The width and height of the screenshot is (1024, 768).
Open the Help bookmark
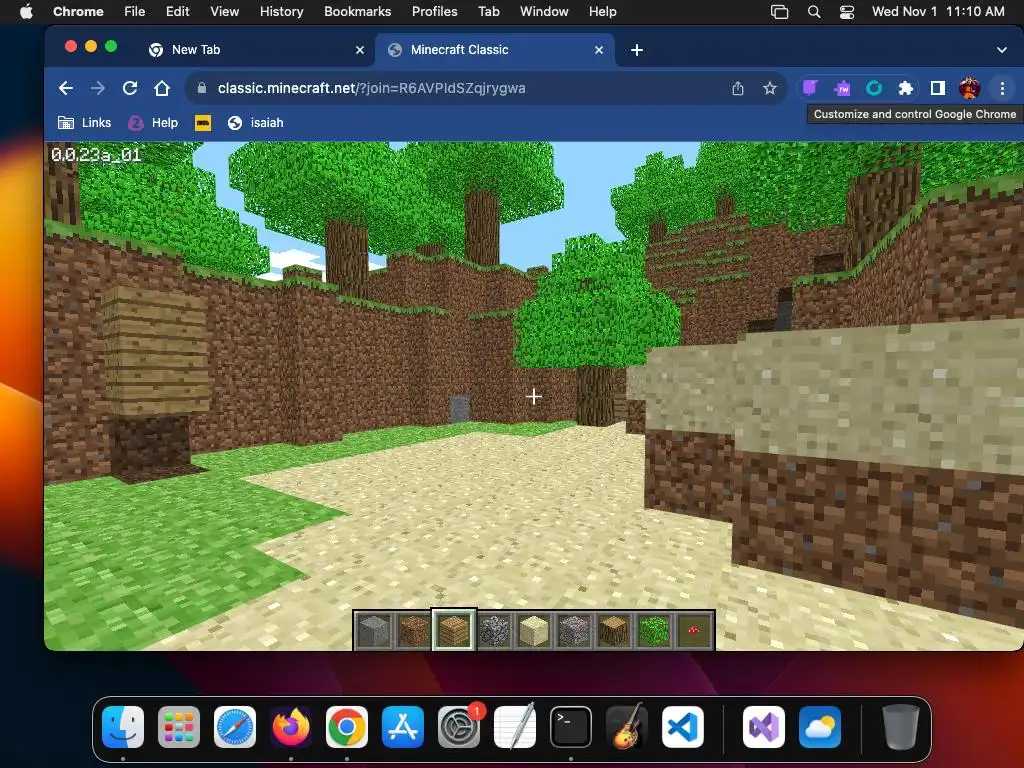tap(153, 122)
